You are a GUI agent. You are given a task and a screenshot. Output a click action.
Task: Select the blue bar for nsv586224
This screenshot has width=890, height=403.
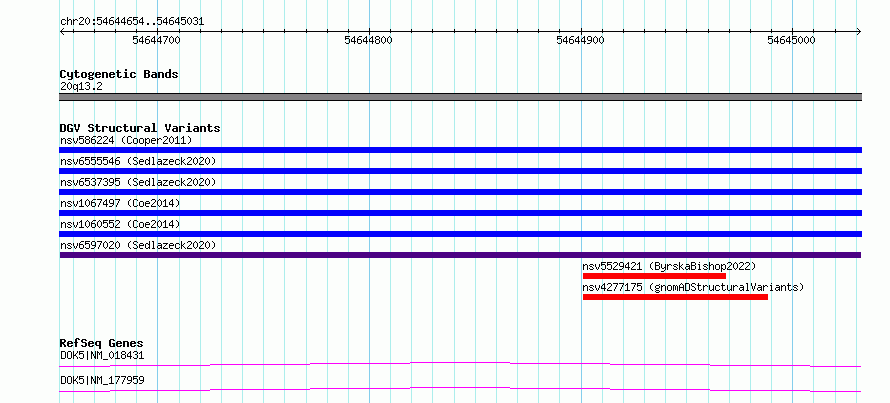460,150
